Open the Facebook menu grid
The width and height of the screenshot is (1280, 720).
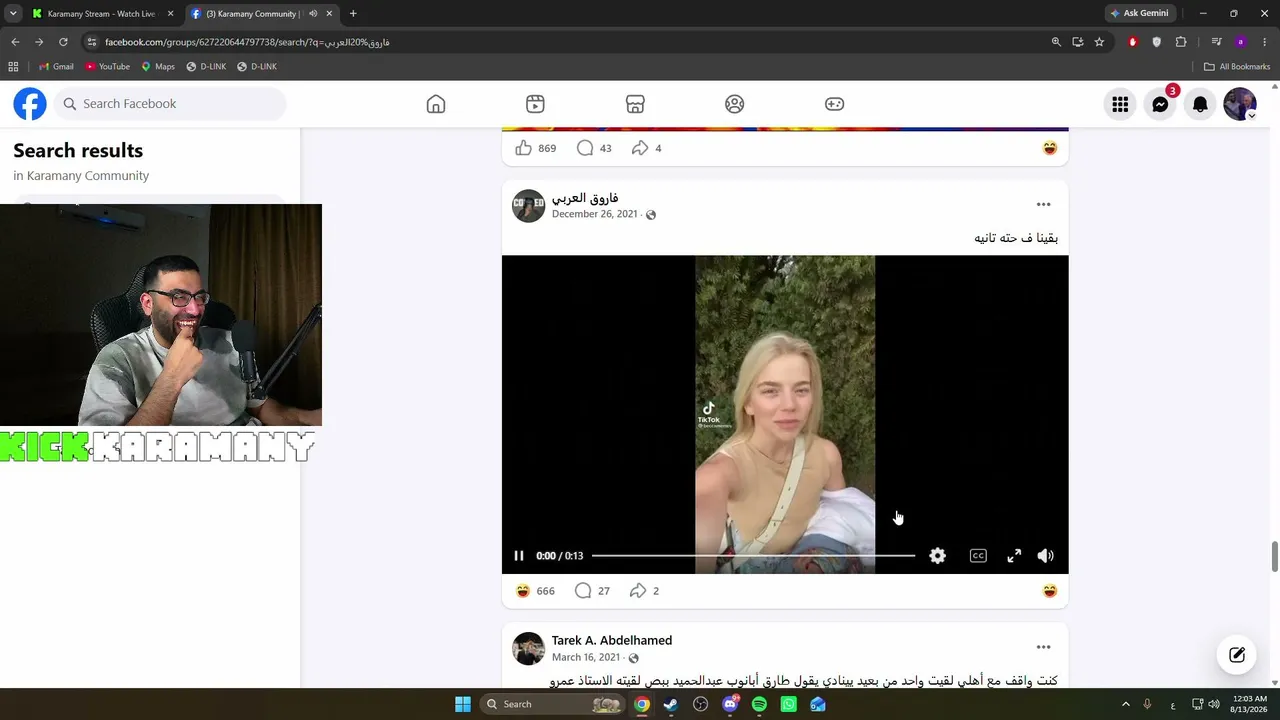1120,104
